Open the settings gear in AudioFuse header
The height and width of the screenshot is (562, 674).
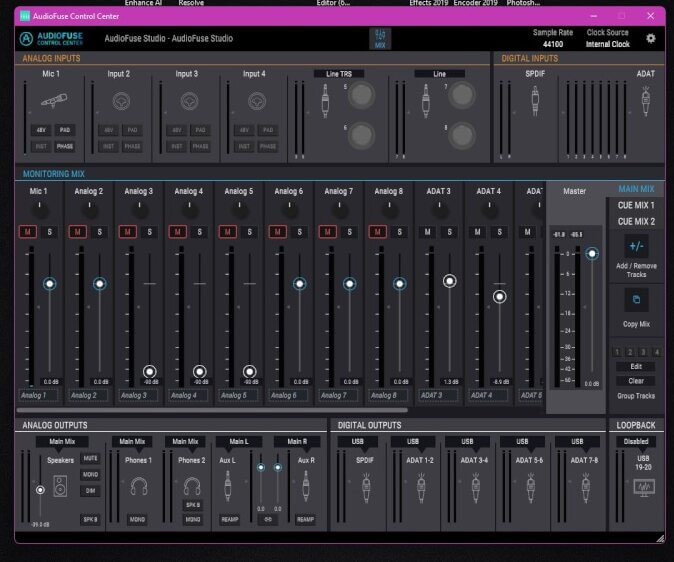[651, 38]
